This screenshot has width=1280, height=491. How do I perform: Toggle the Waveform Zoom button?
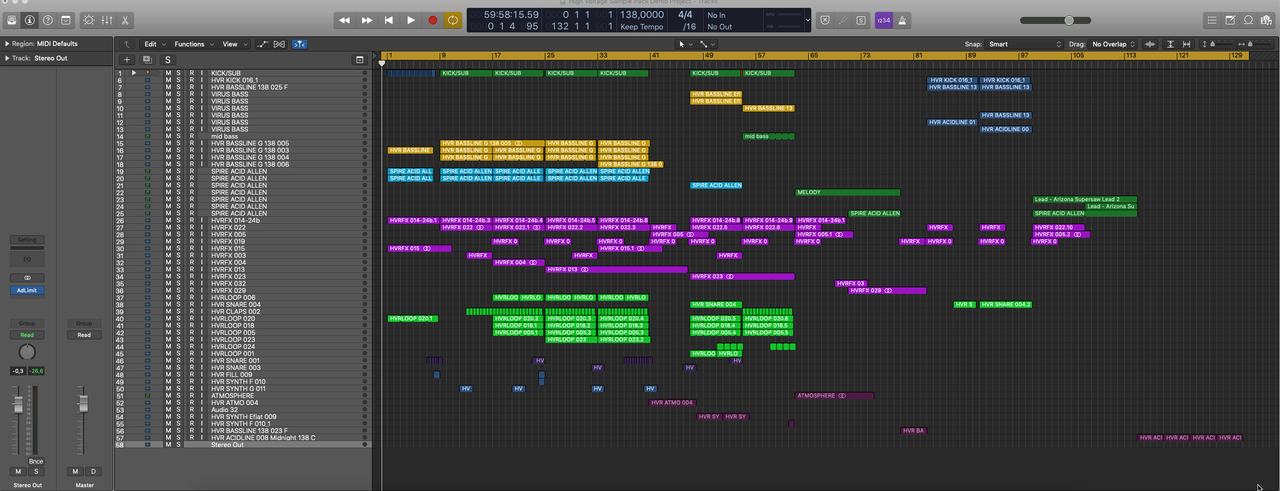point(1150,44)
